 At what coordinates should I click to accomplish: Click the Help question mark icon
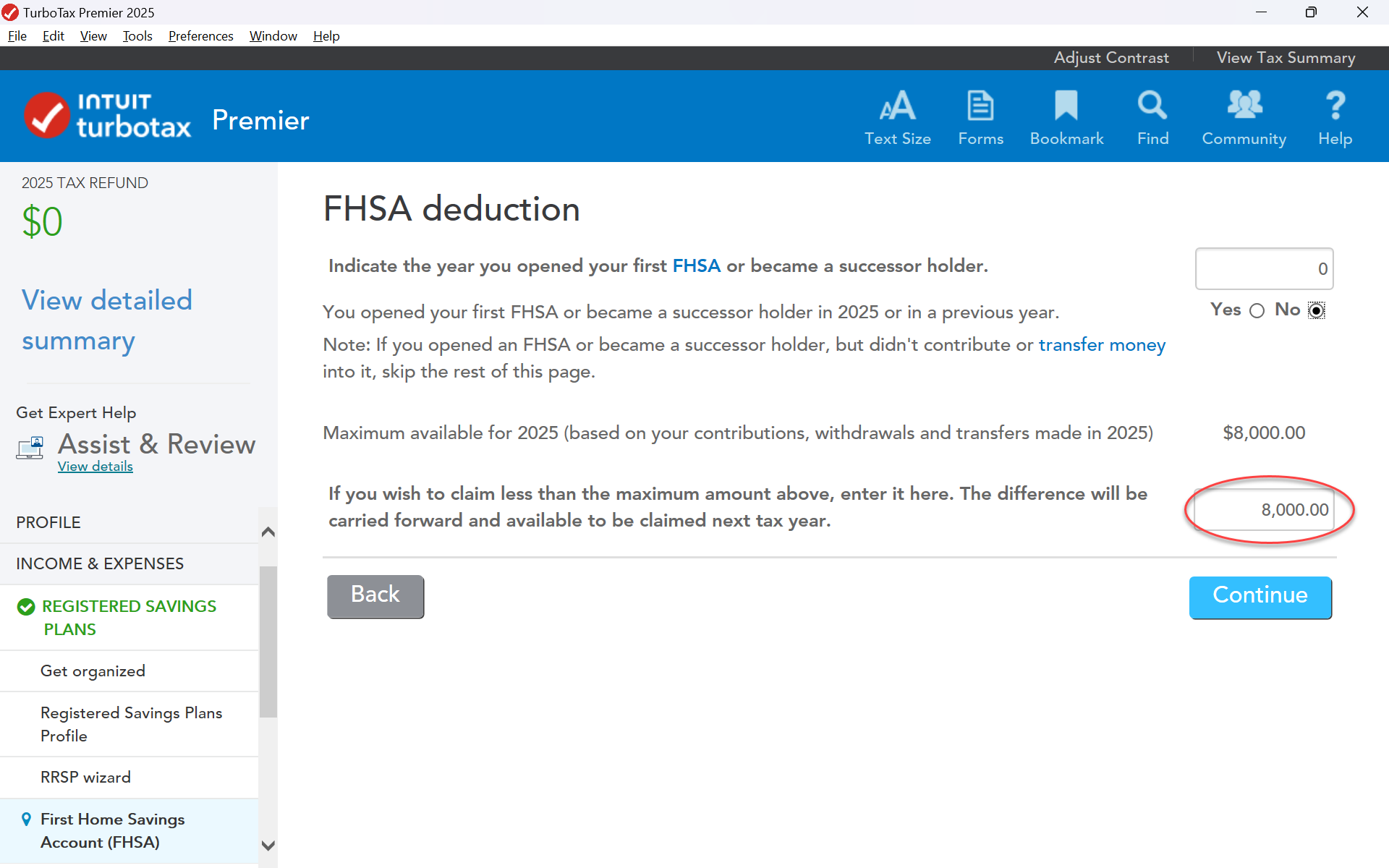point(1335,106)
